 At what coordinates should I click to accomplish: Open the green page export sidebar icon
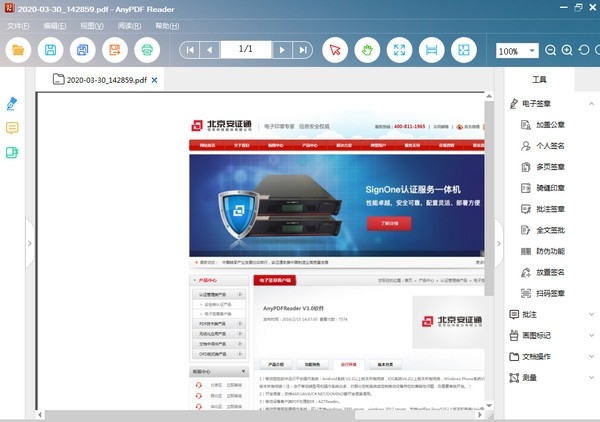12,152
